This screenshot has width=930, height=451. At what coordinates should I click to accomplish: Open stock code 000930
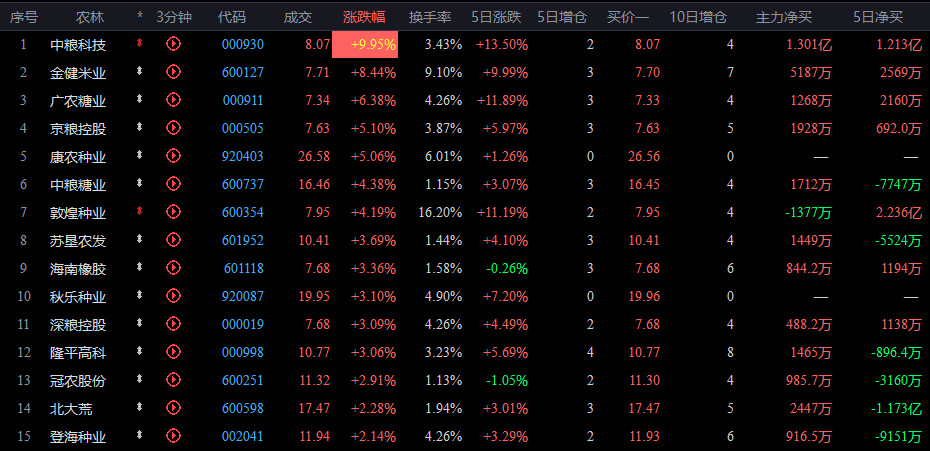[x=242, y=45]
